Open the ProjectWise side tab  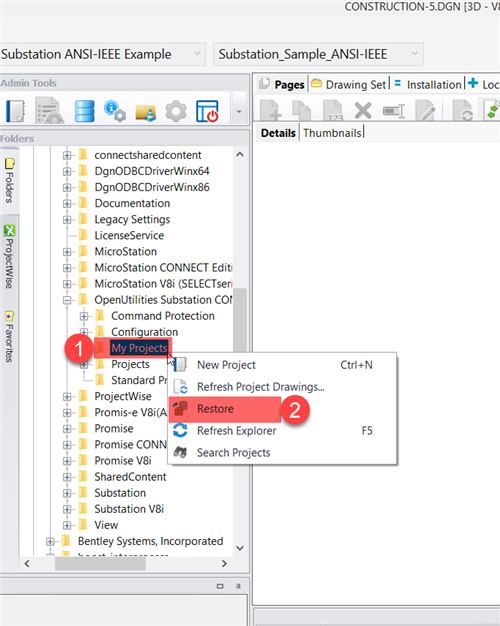[x=9, y=256]
